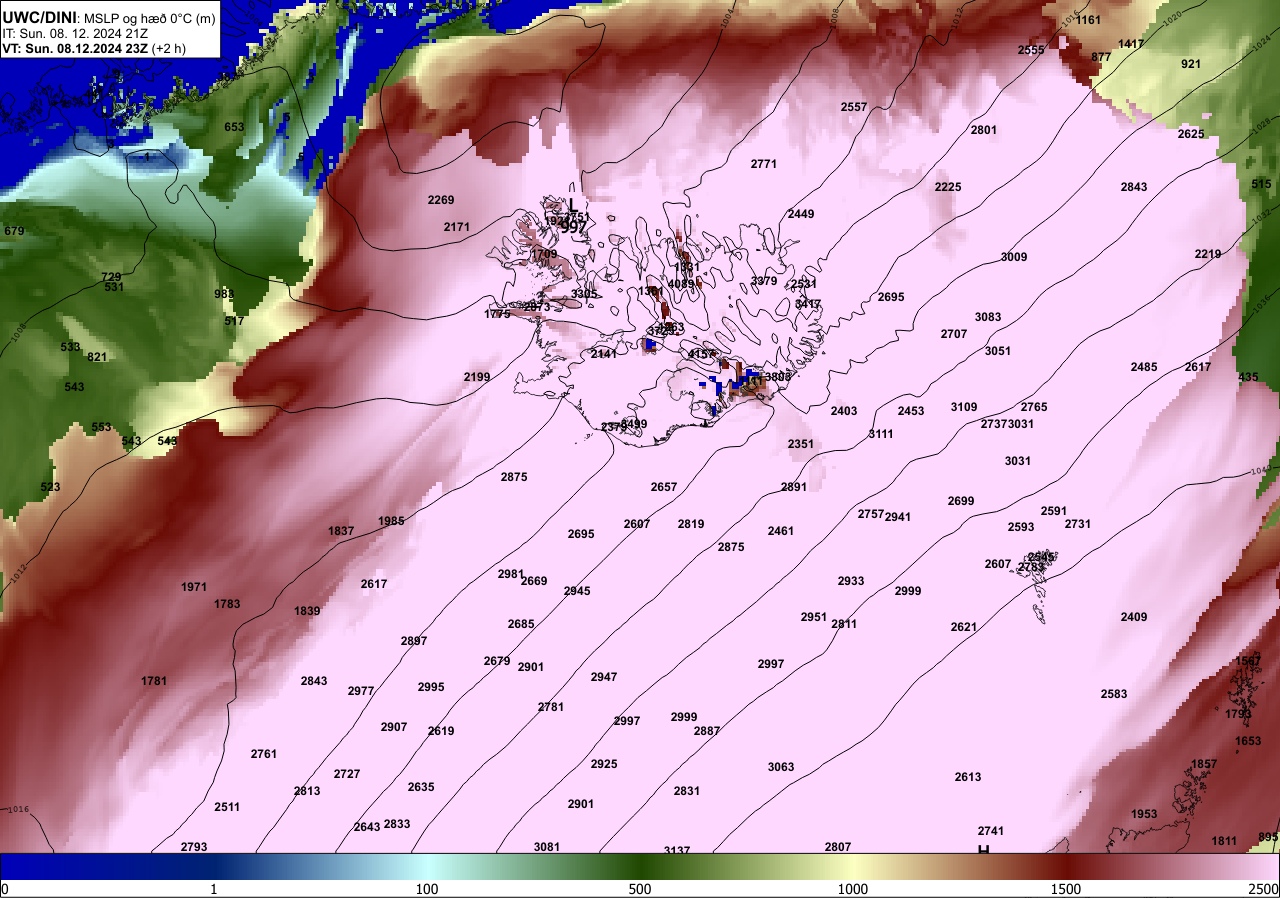
Task: Click the height value 2807
Action: 838,847
